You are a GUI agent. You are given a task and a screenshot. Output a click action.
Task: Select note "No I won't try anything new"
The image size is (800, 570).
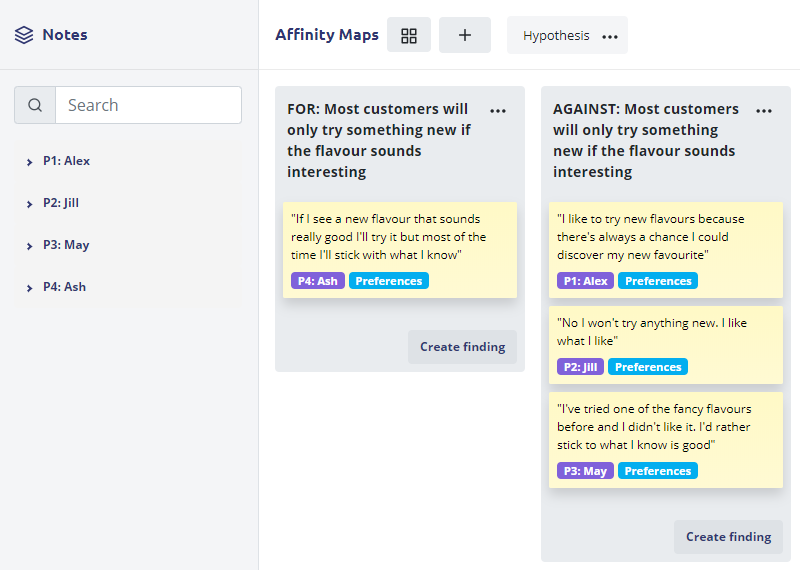coord(666,345)
